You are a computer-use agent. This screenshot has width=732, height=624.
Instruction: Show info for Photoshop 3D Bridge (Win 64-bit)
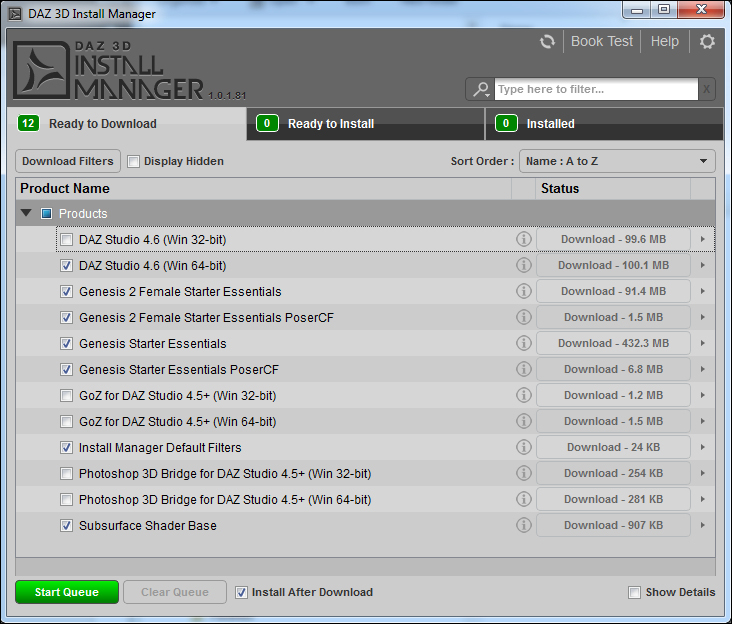523,499
